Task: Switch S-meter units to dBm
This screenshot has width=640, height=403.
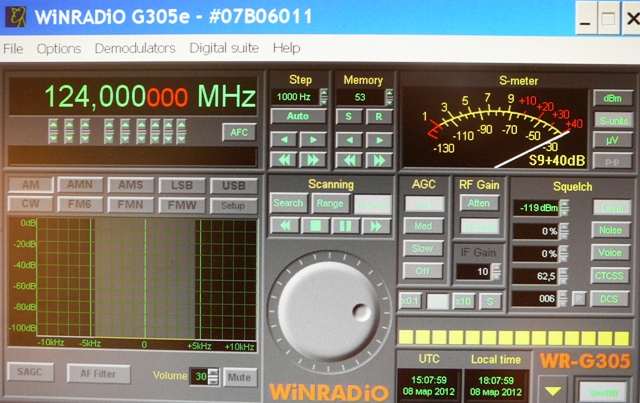Action: click(613, 98)
